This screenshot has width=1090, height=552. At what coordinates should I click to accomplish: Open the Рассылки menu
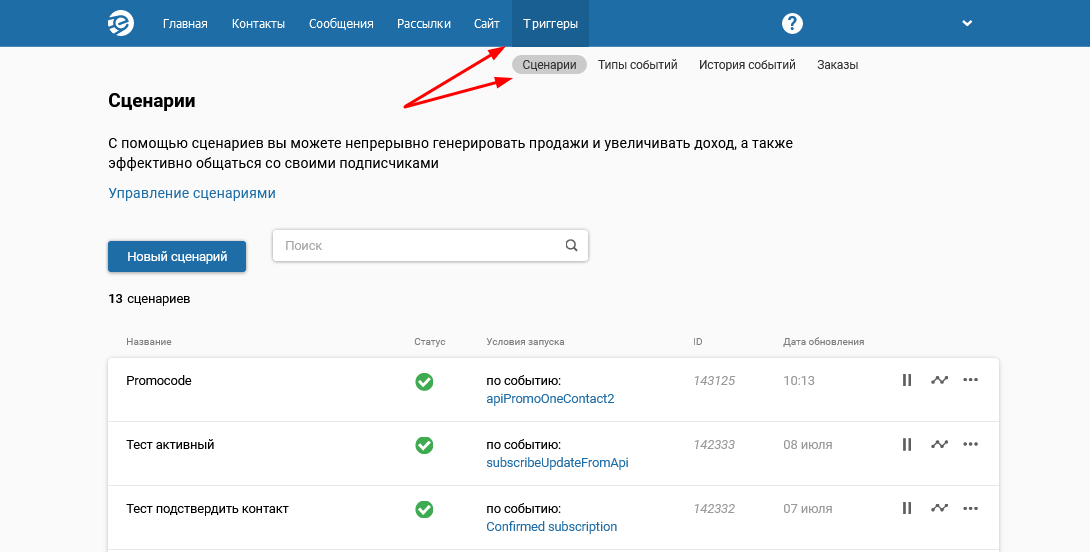(x=424, y=24)
